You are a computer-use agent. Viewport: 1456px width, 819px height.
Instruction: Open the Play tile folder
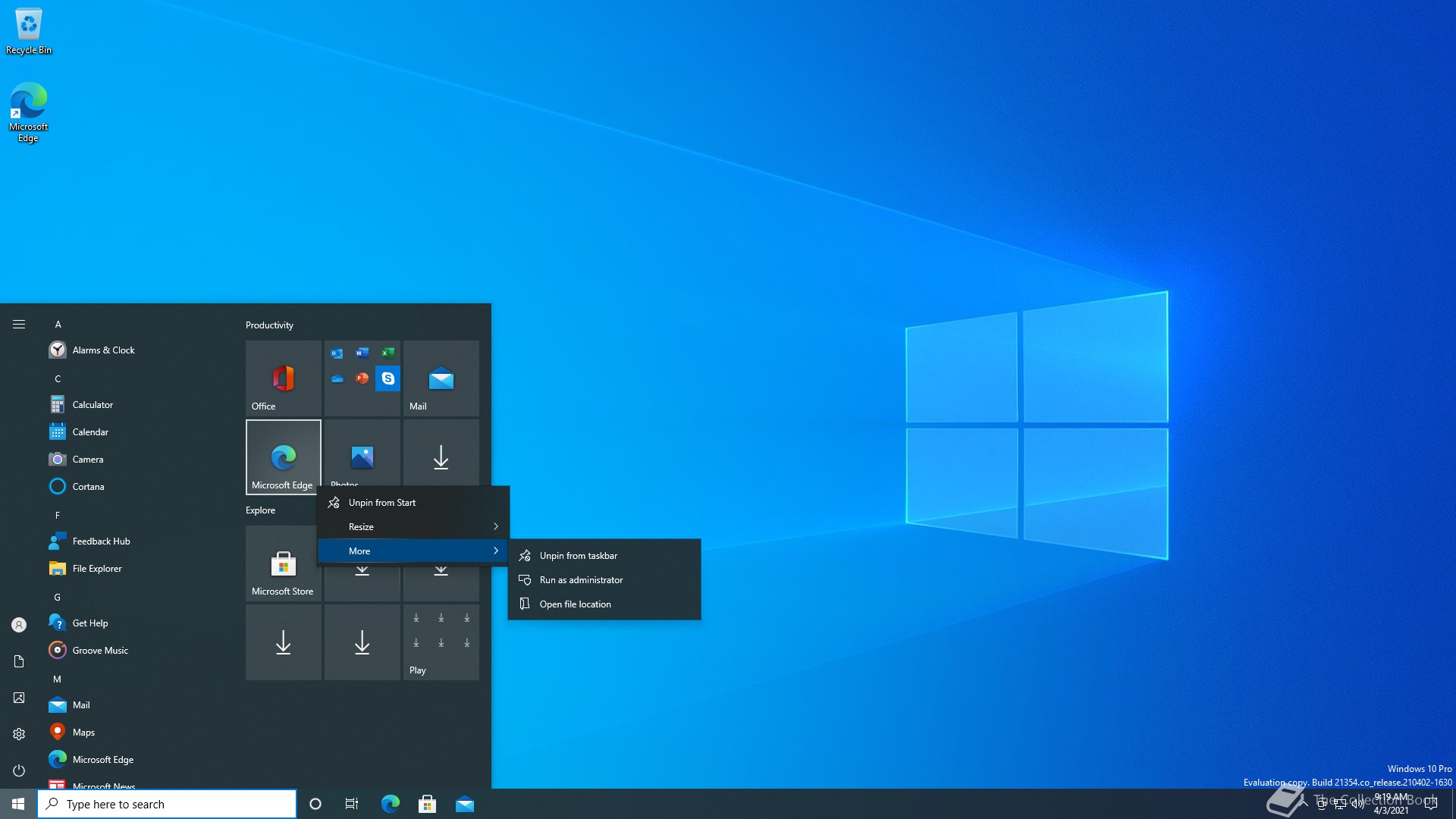click(x=441, y=642)
